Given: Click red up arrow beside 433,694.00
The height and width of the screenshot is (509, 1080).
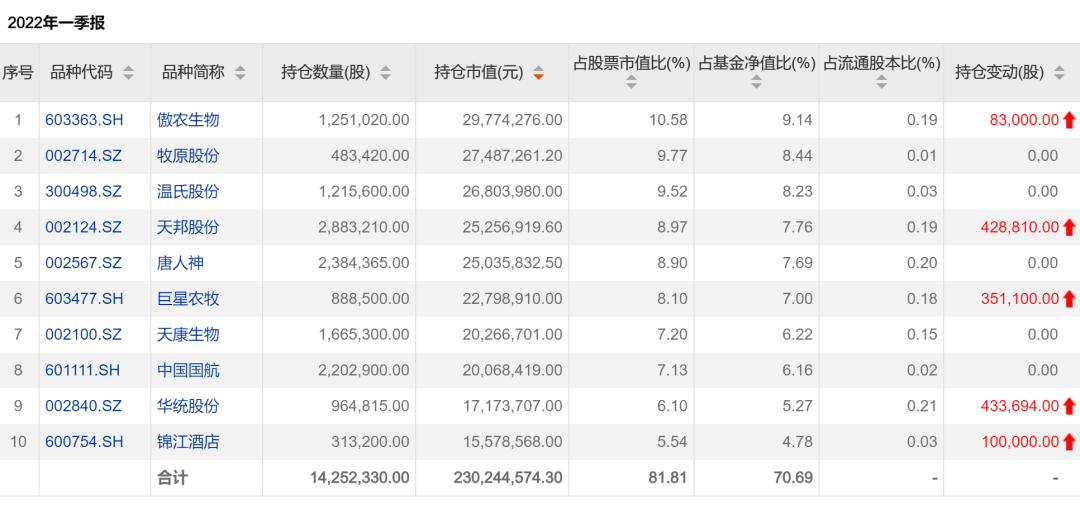Looking at the screenshot, I should pos(1069,406).
